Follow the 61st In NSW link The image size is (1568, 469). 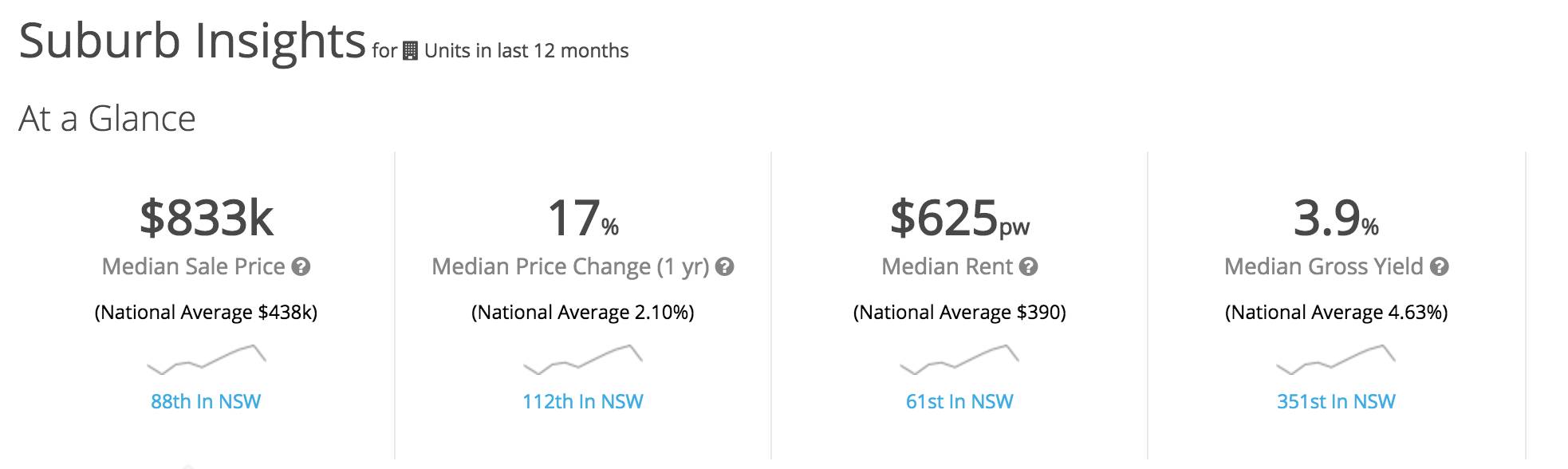959,401
